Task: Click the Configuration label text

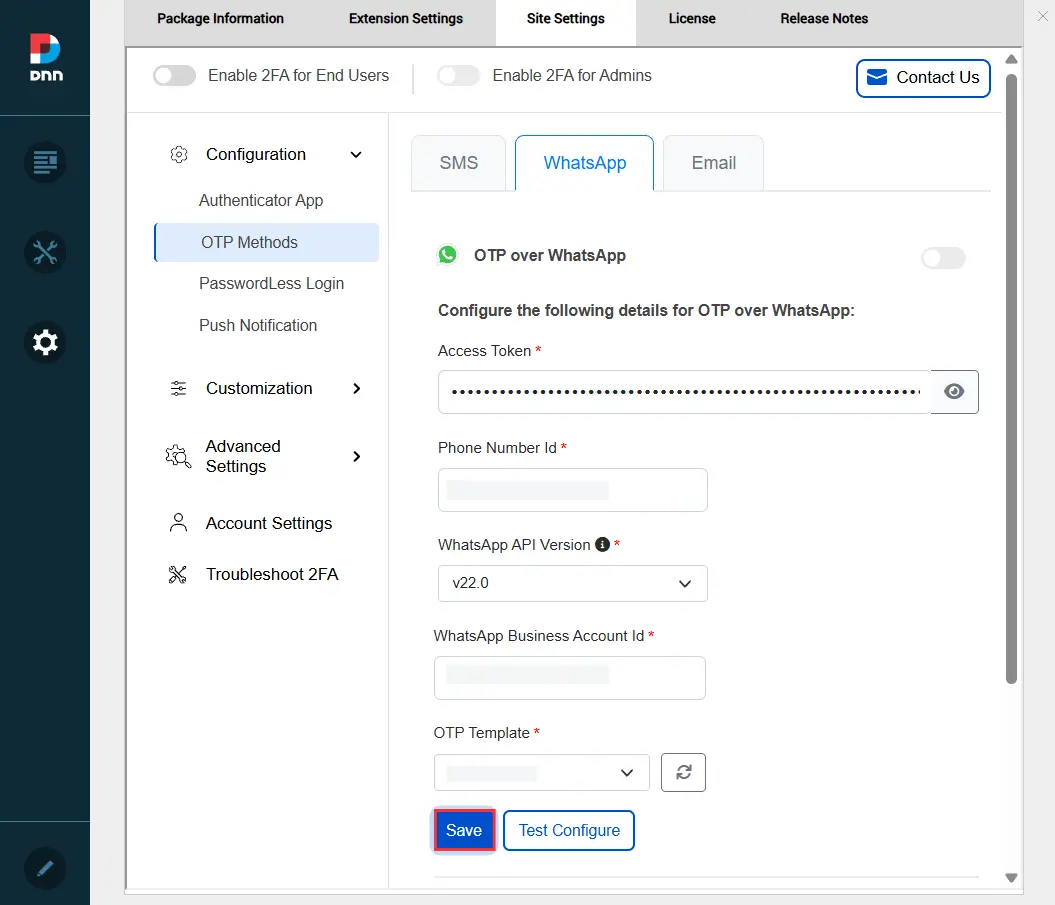Action: 256,155
